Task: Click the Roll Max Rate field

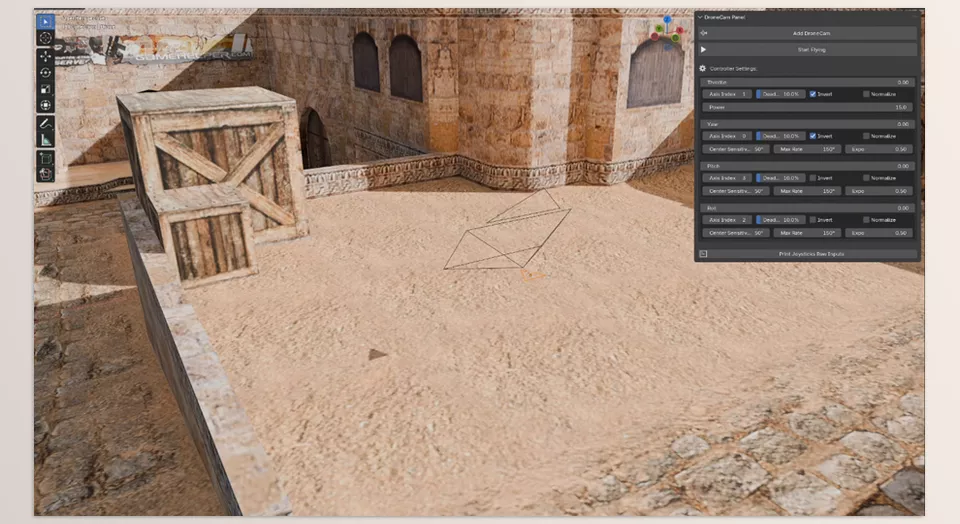Action: (x=807, y=233)
